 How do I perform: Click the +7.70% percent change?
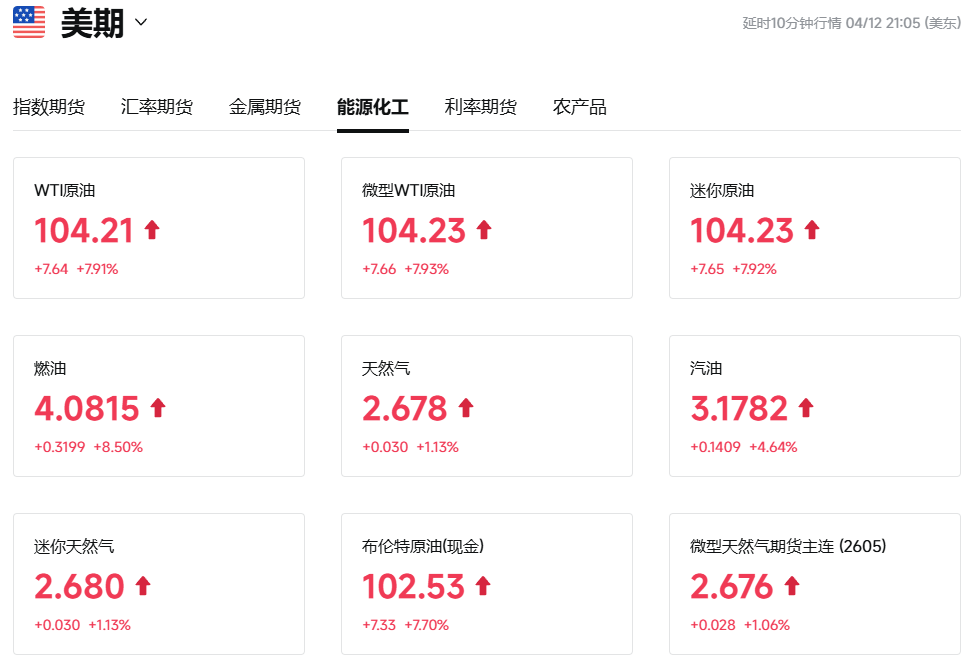tap(427, 626)
